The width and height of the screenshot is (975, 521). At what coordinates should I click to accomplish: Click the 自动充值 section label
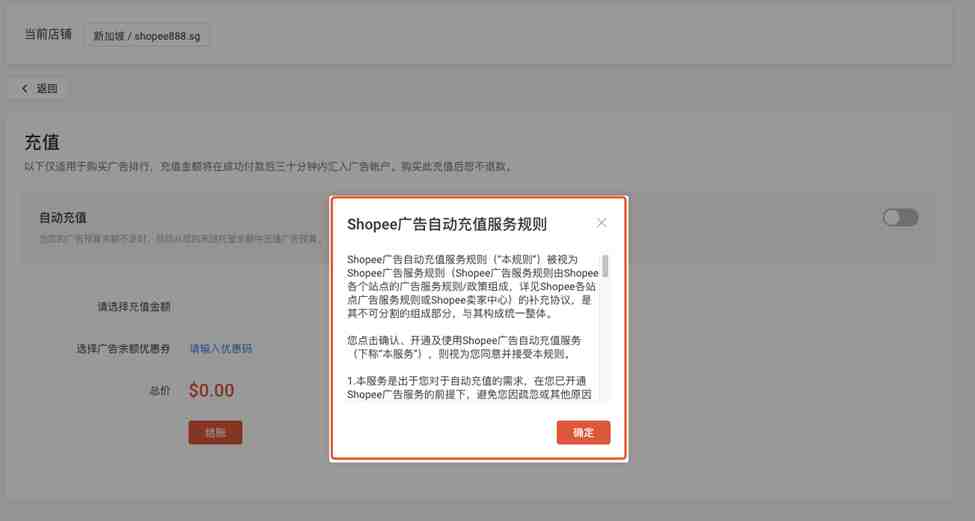[63, 218]
